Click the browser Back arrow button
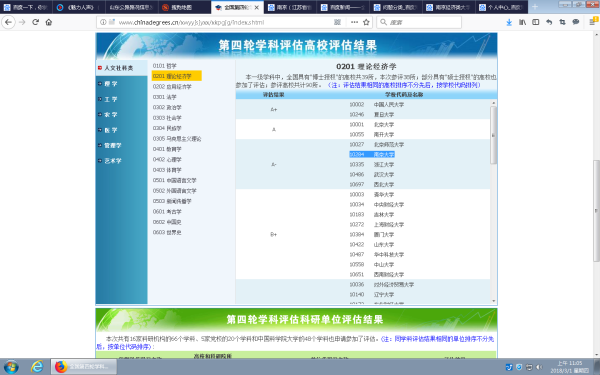Screen dimensions: 600x375 (8, 22)
